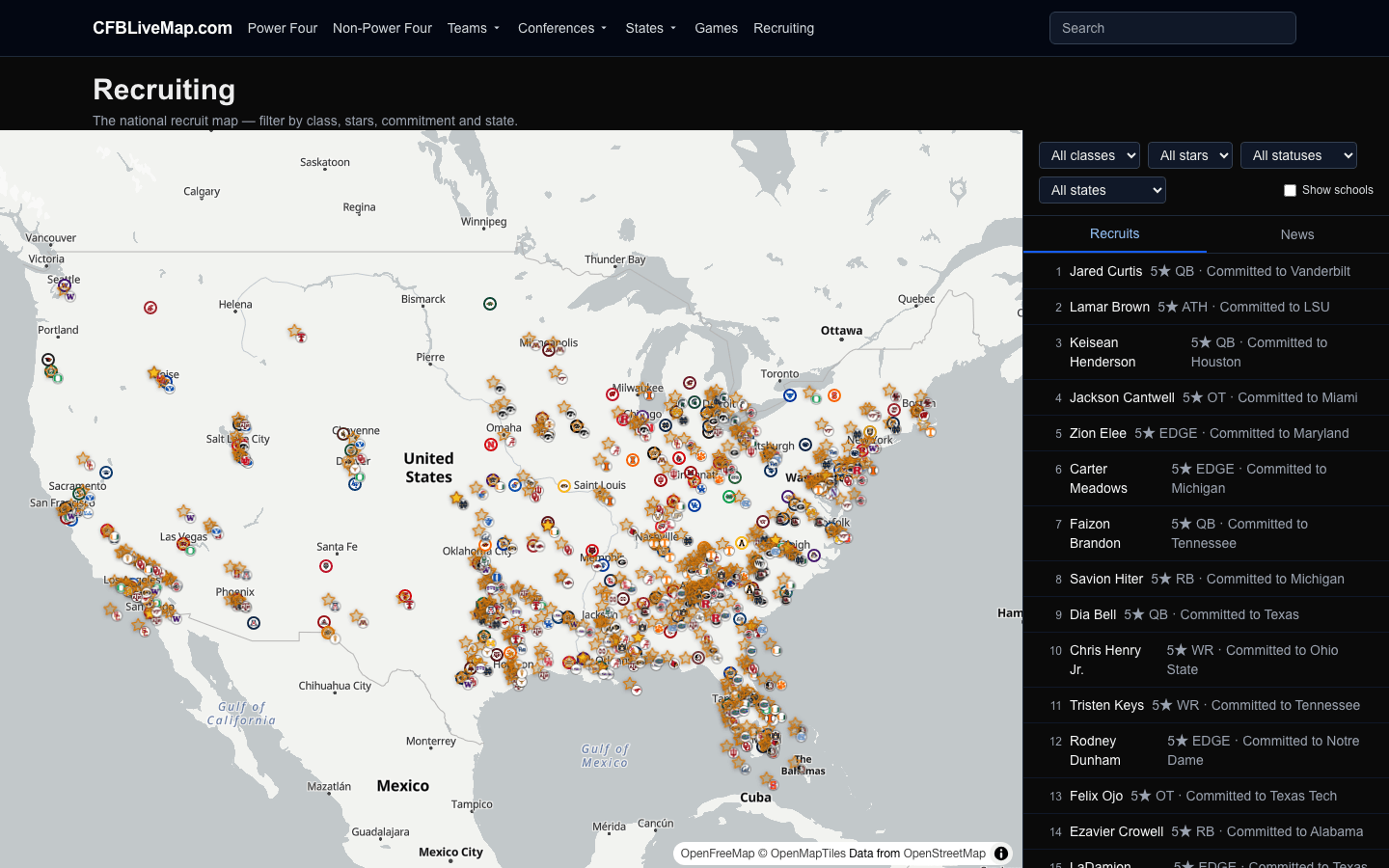Viewport: 1389px width, 868px height.
Task: Open the map attribution info icon
Action: [x=1001, y=854]
